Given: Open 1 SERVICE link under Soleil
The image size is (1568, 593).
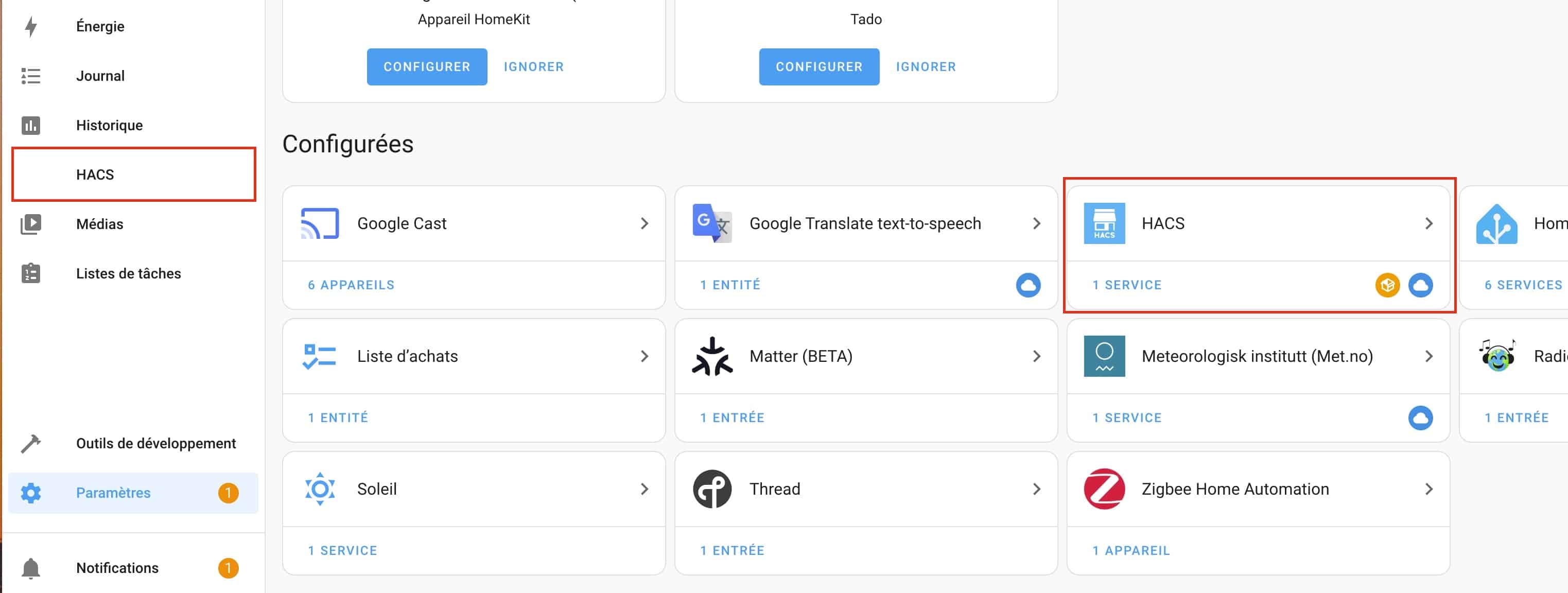Looking at the screenshot, I should (x=342, y=550).
